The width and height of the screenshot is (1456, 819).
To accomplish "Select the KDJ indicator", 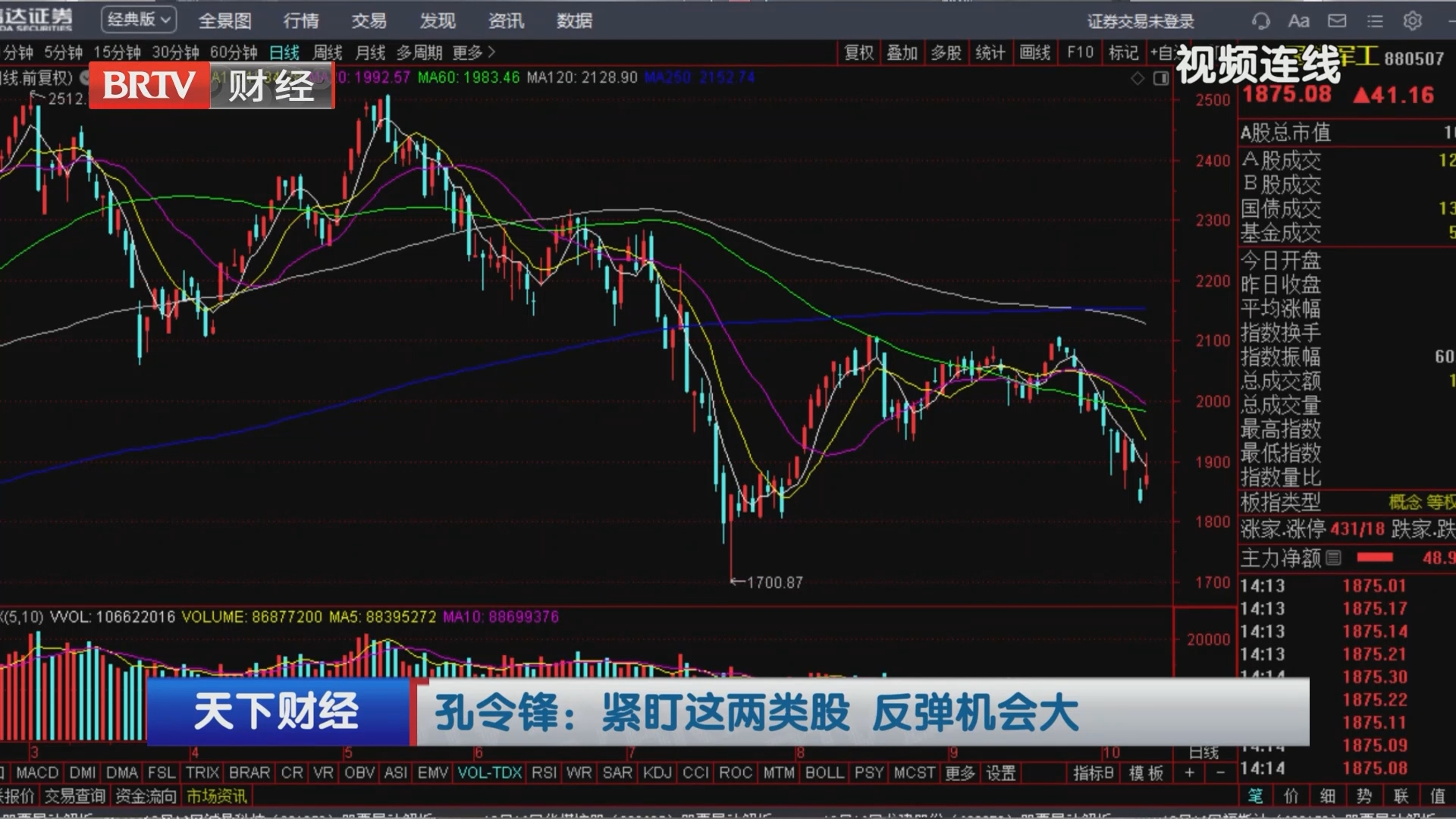I will click(x=657, y=773).
